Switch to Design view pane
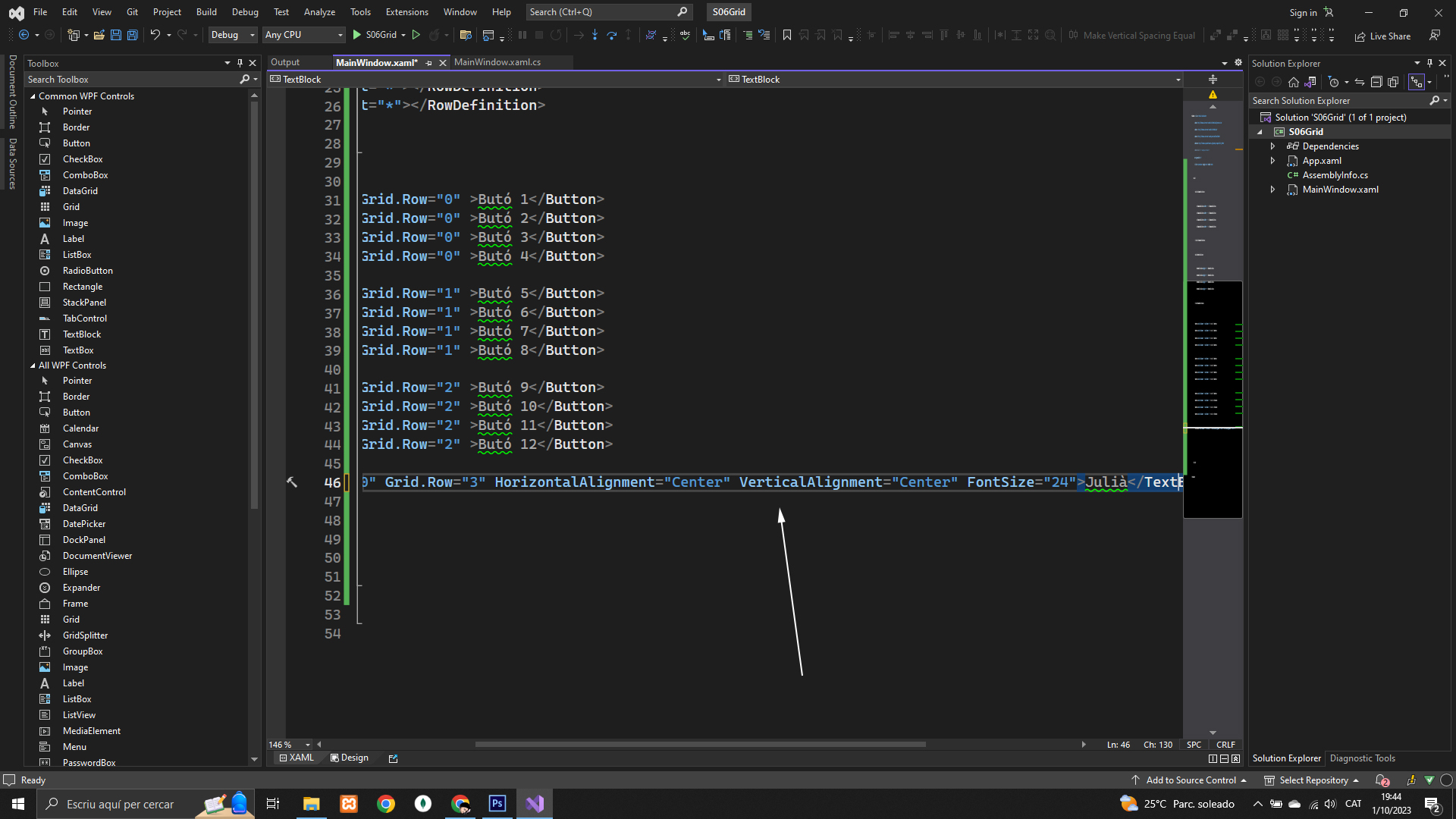1456x819 pixels. click(x=350, y=758)
